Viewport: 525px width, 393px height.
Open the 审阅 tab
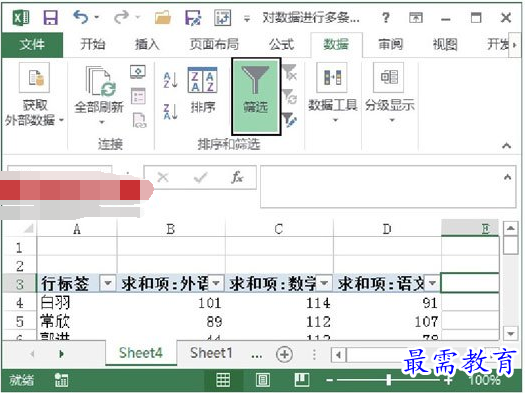click(390, 45)
